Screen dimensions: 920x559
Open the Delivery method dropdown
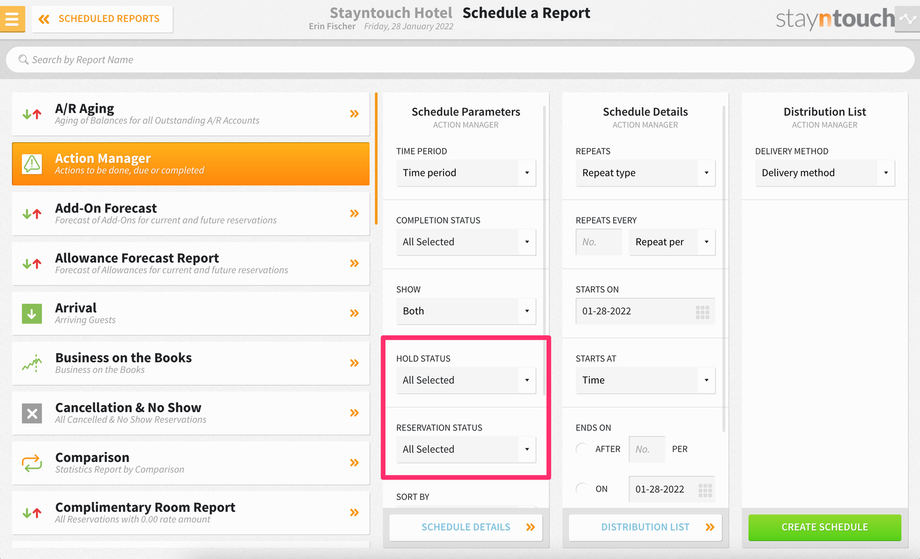tap(825, 173)
